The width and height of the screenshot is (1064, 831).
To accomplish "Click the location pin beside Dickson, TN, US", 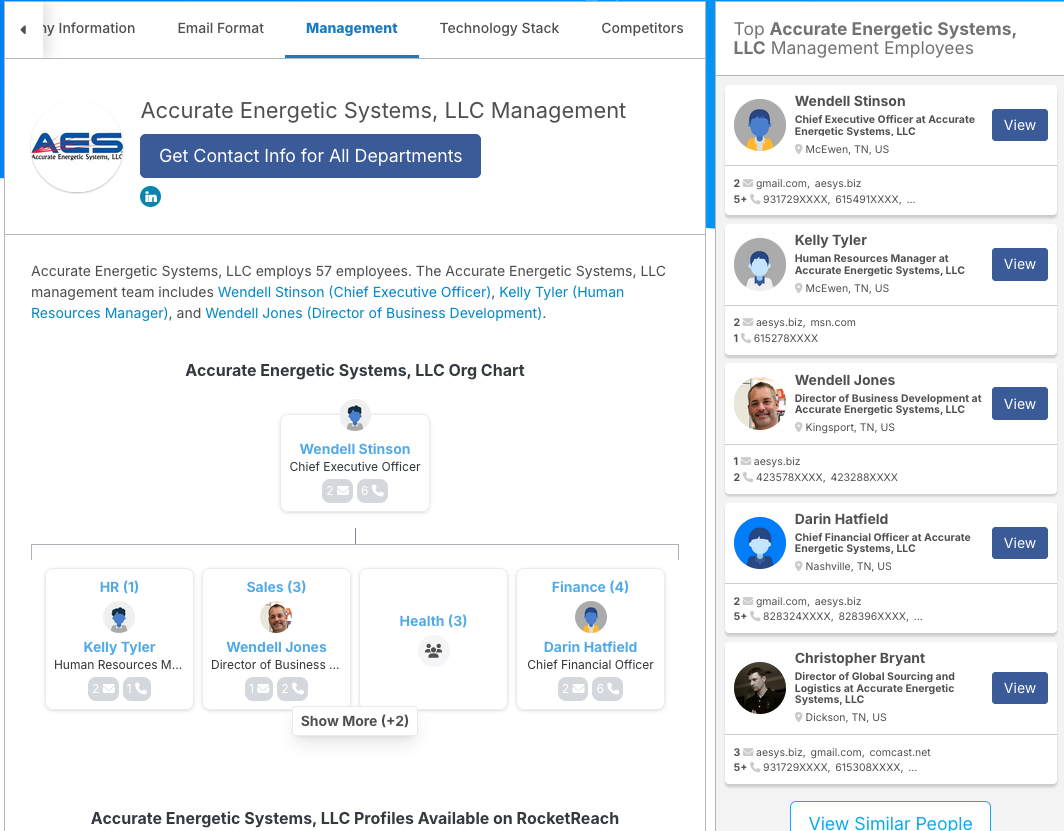I will (799, 717).
